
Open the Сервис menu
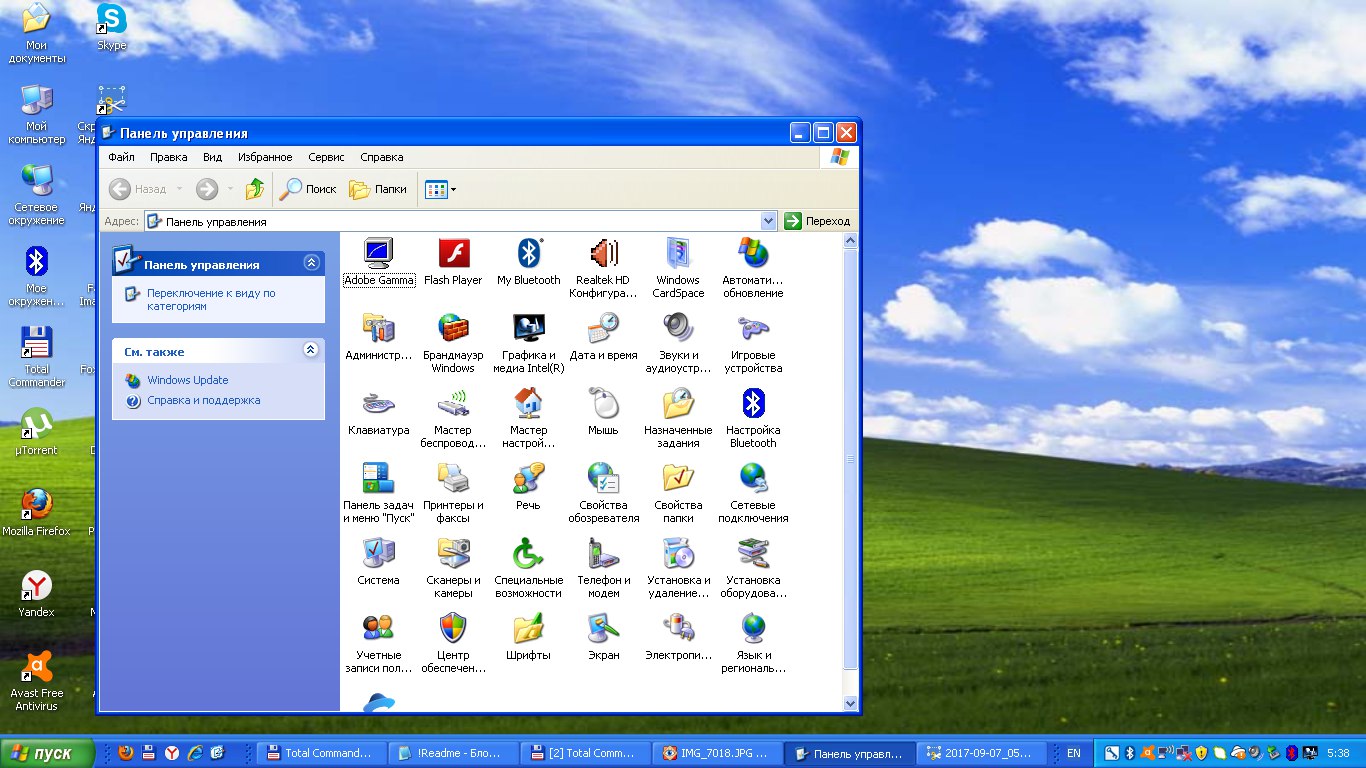326,157
